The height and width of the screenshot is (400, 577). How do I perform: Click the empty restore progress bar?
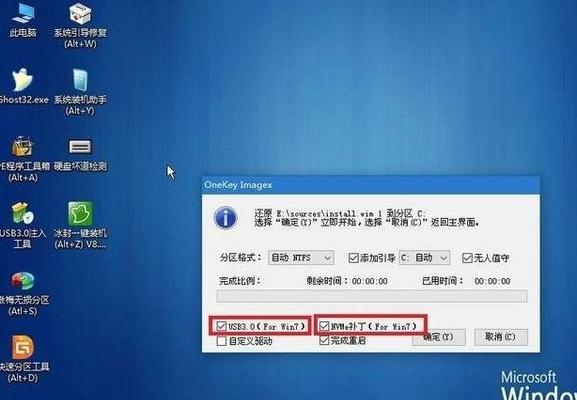[372, 296]
